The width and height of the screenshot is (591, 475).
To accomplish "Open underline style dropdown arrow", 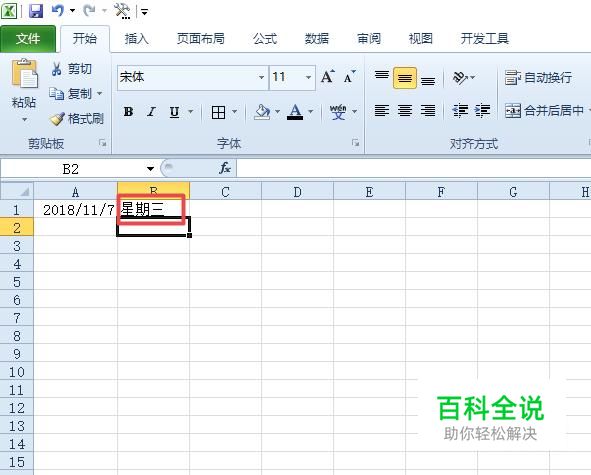I will 190,112.
